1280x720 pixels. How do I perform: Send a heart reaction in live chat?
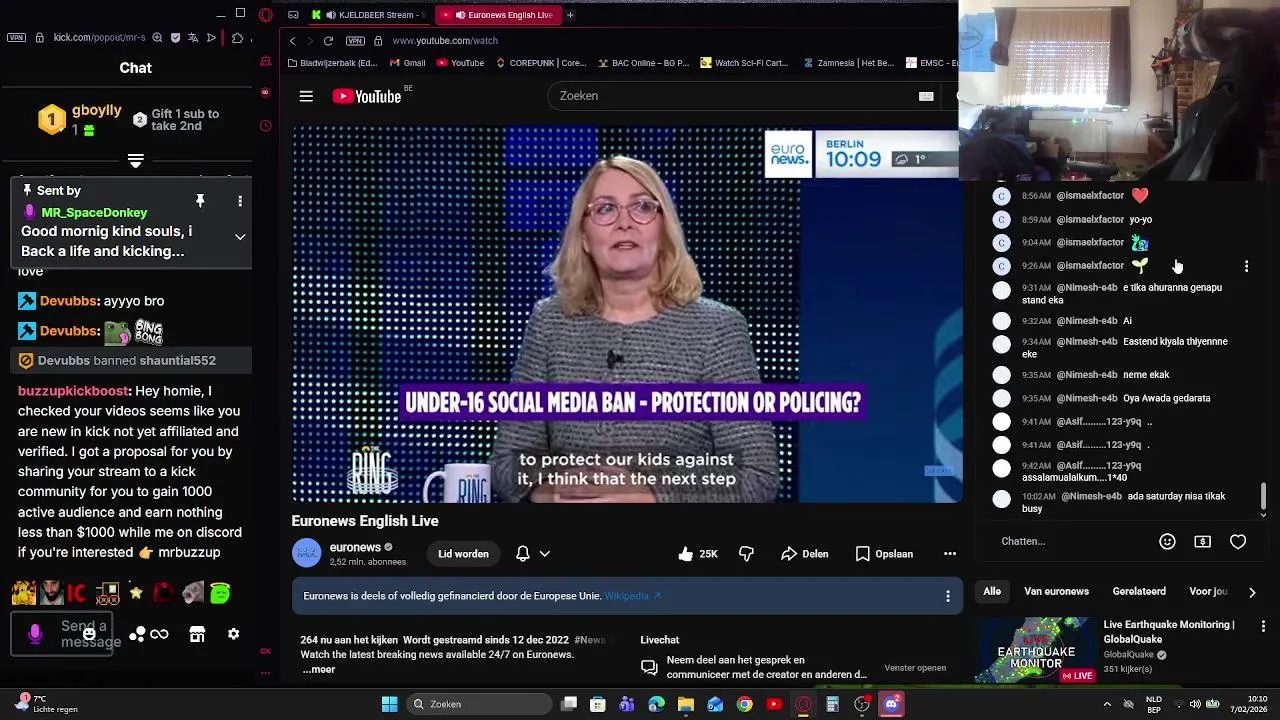coord(1238,541)
